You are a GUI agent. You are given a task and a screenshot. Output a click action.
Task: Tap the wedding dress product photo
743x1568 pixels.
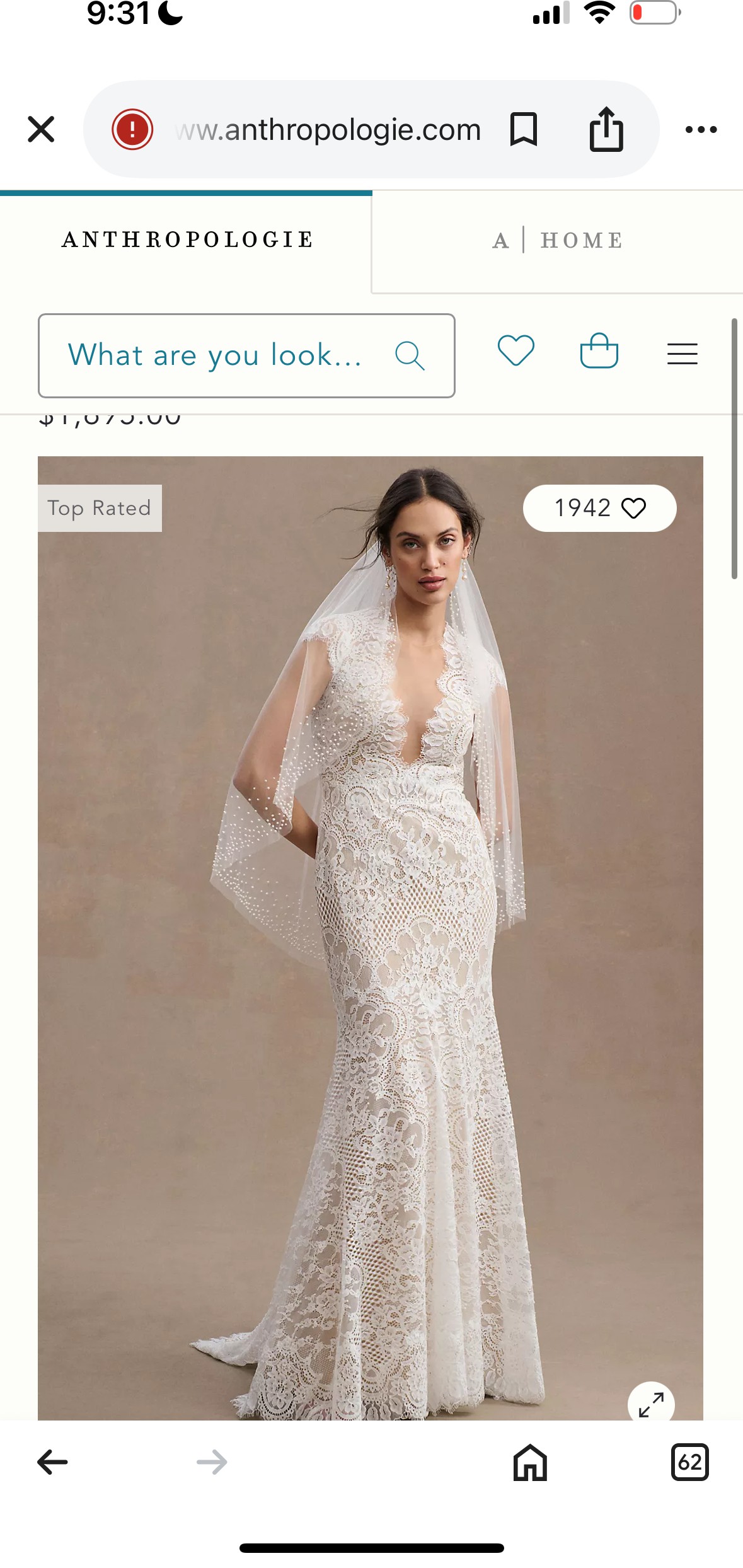pos(371,938)
